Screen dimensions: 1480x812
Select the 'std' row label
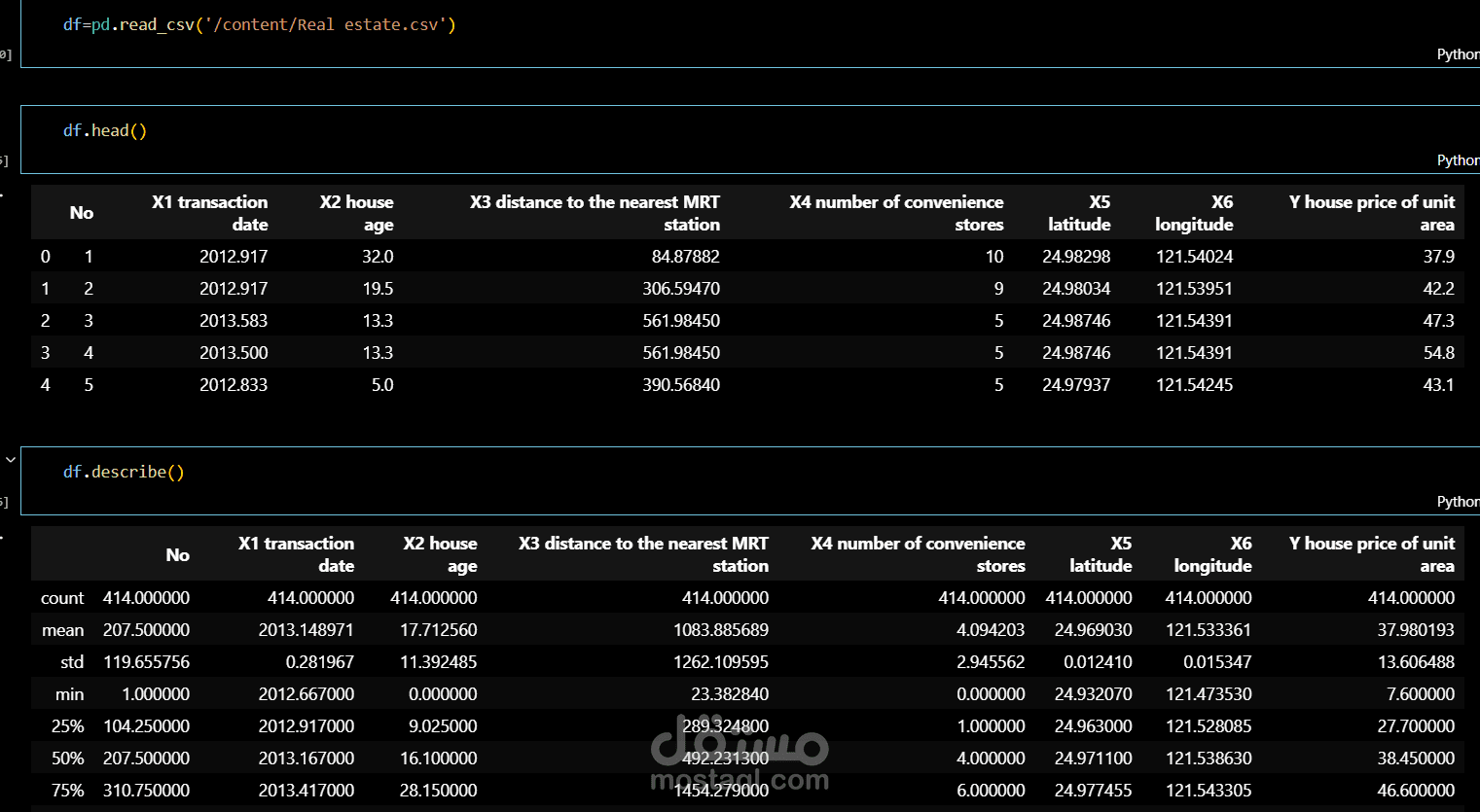72,662
